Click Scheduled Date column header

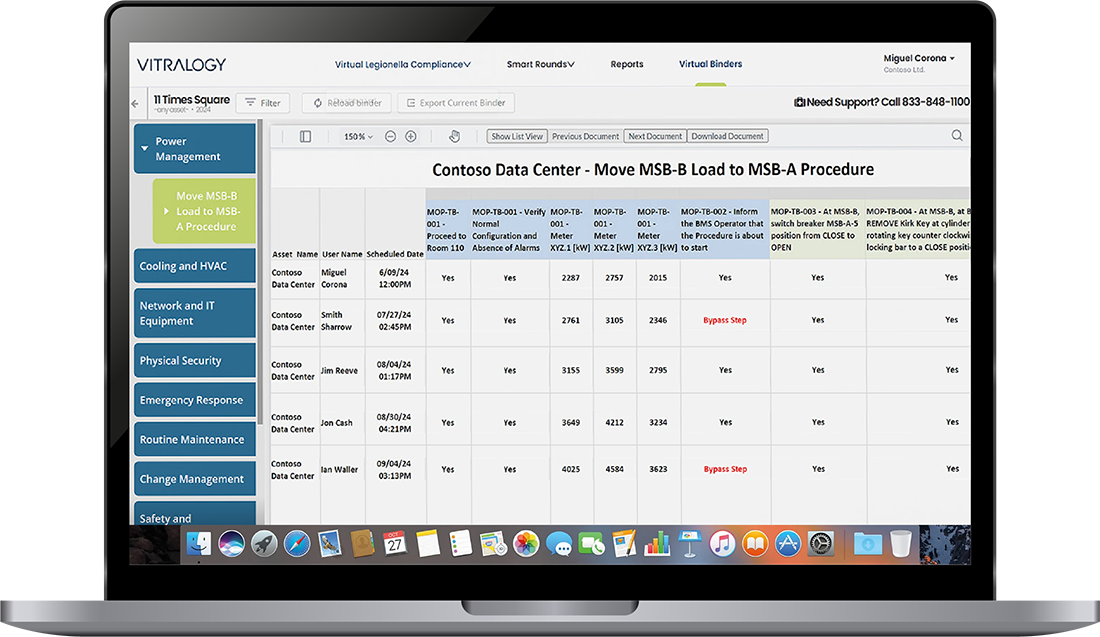coord(395,254)
